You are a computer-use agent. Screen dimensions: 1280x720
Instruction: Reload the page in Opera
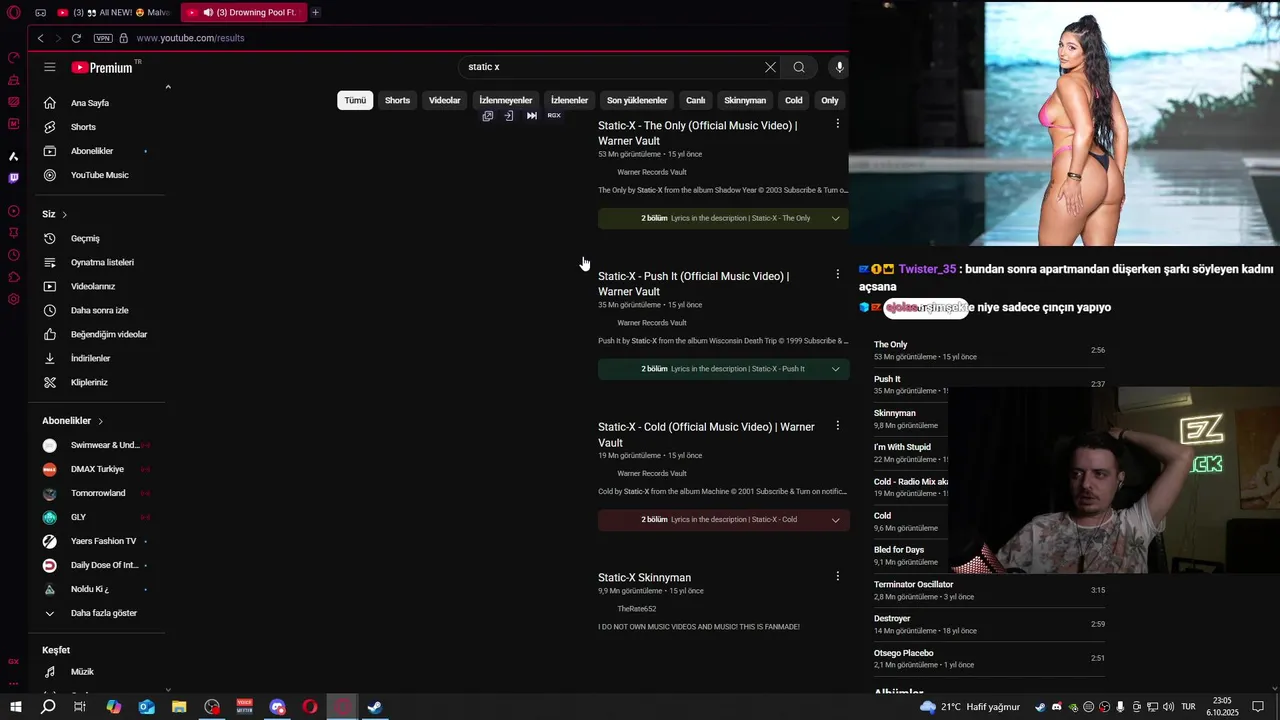coord(76,38)
